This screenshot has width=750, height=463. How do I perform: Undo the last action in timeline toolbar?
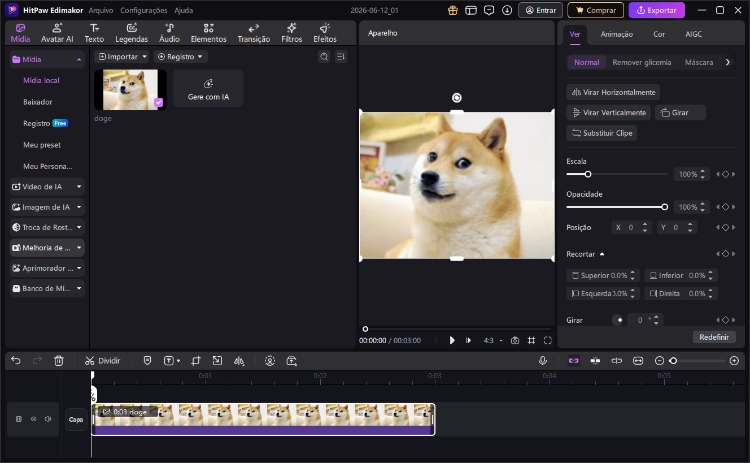[16, 361]
